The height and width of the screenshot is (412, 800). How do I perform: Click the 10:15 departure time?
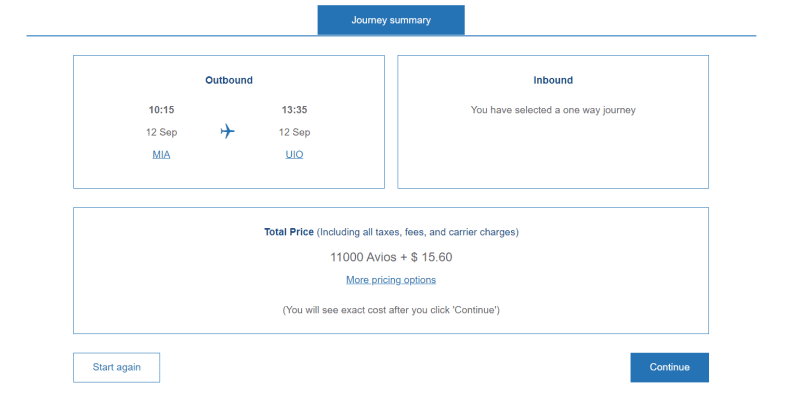click(161, 110)
